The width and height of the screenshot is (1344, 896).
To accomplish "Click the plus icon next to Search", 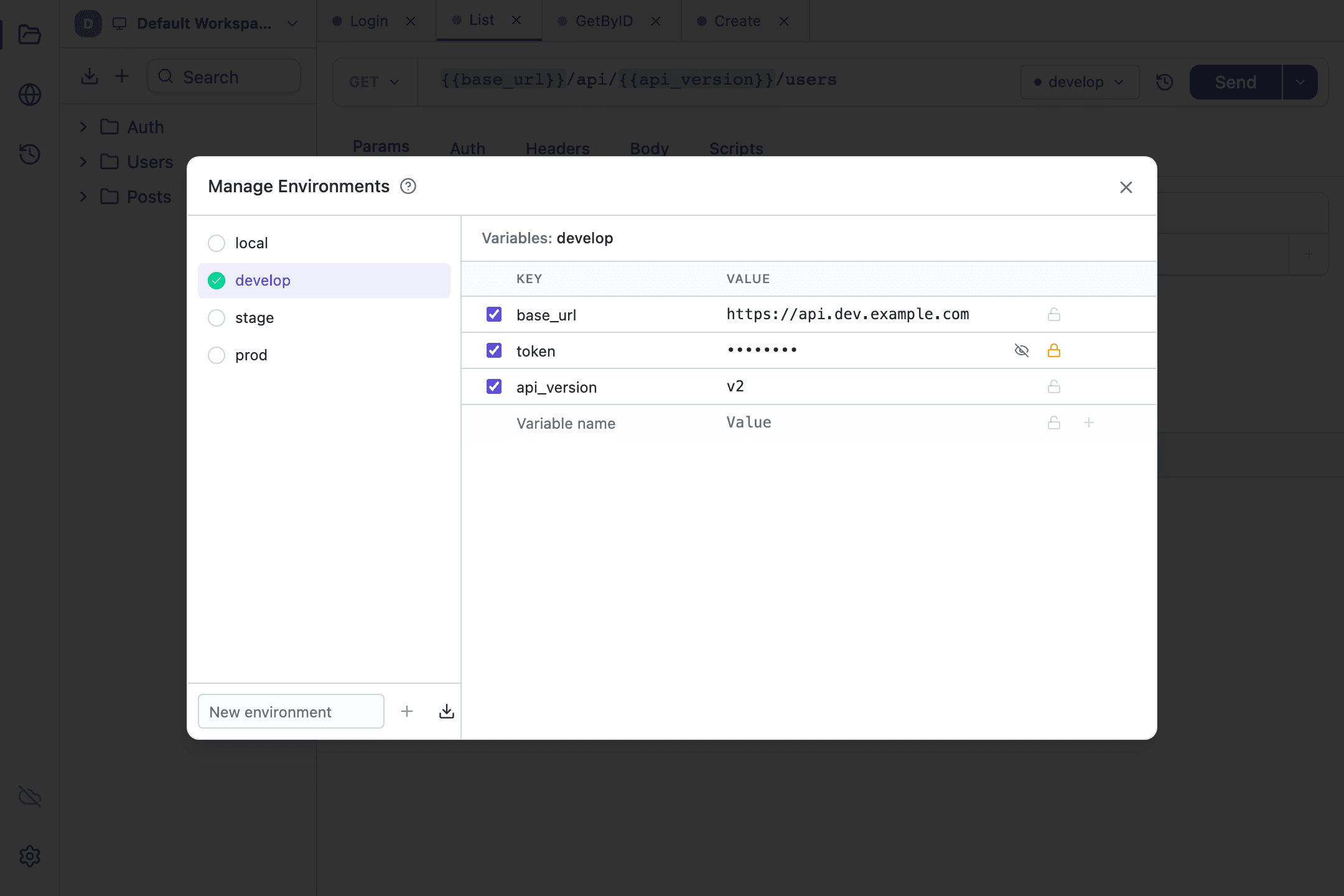I will [122, 76].
